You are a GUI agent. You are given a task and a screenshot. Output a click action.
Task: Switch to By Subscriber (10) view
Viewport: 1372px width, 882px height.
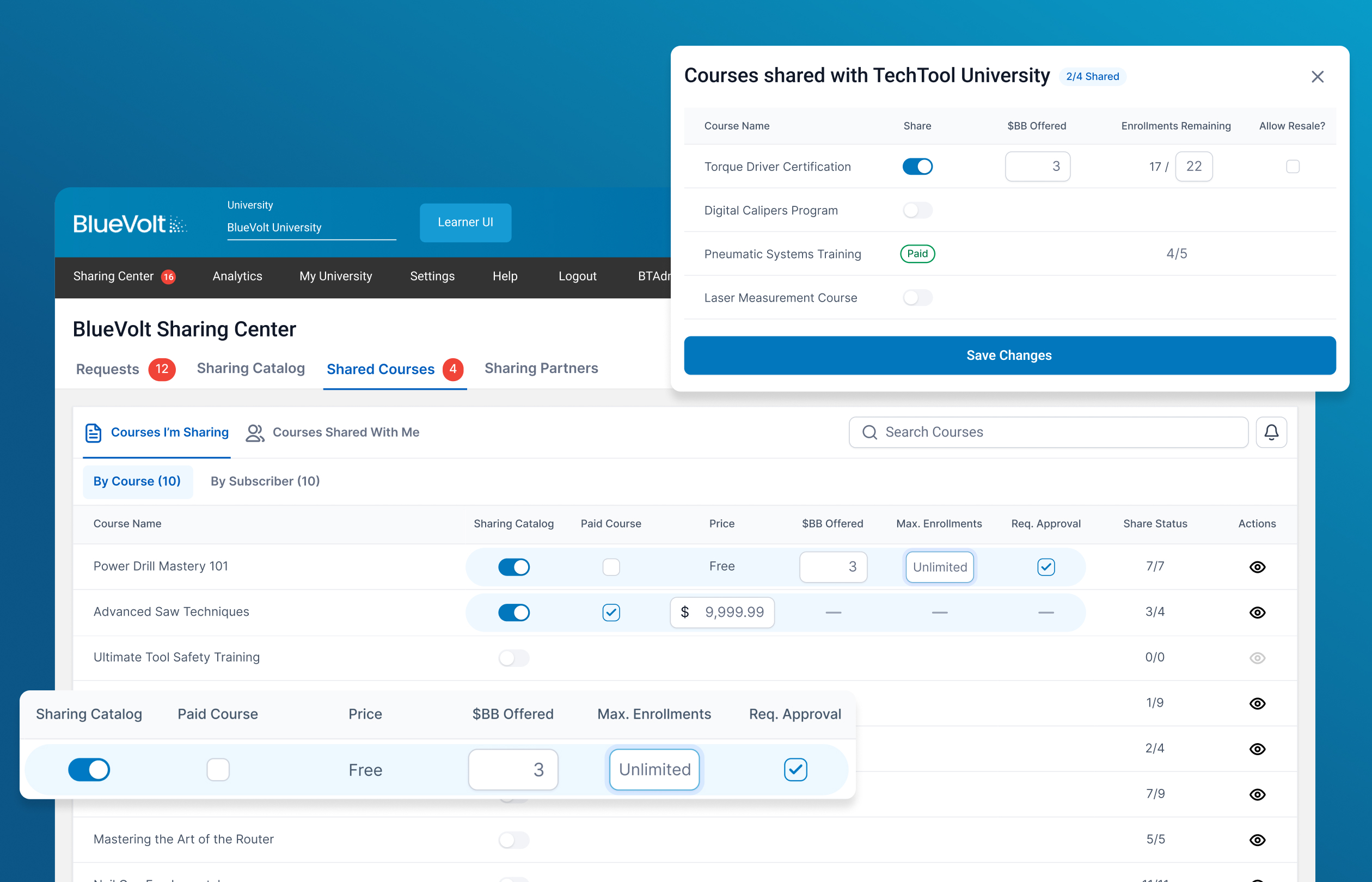tap(265, 482)
